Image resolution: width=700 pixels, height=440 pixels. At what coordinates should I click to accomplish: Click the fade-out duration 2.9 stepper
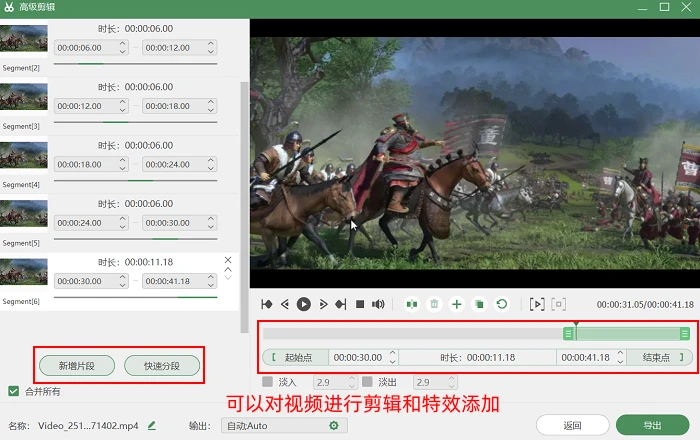click(x=452, y=382)
